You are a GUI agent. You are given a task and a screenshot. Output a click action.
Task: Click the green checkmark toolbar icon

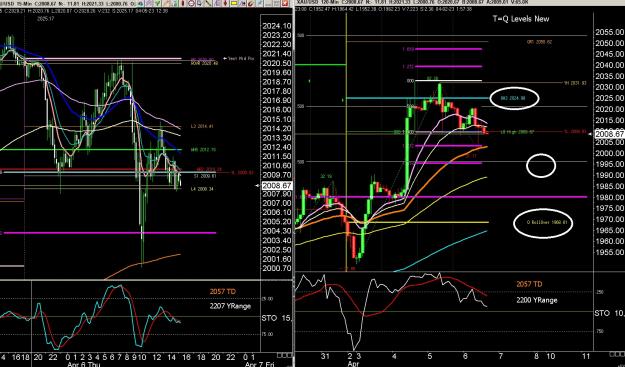pyautogui.click(x=157, y=3)
